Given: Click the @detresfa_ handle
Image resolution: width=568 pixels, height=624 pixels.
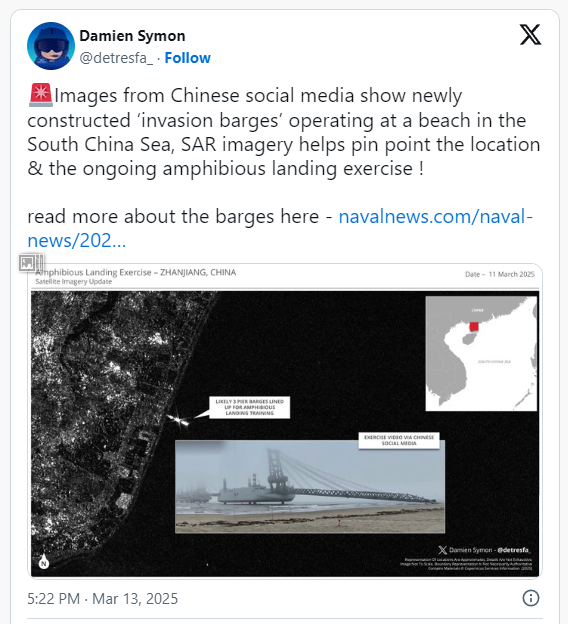Looking at the screenshot, I should point(116,58).
